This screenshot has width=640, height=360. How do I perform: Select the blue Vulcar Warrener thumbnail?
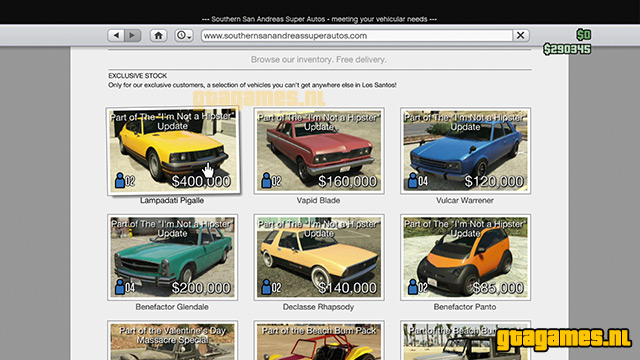click(x=465, y=151)
